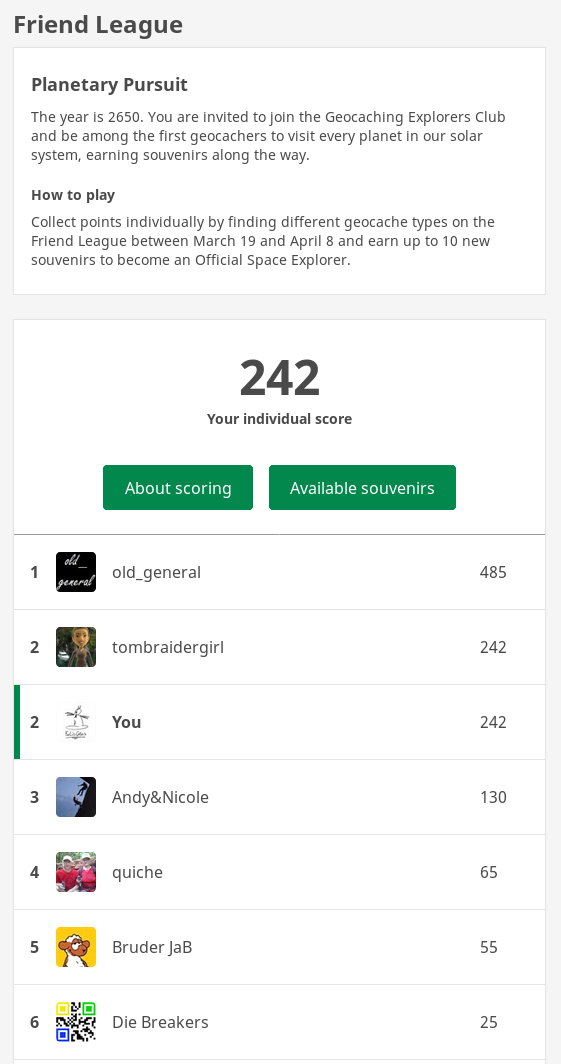Select the highlighted You leaderboard row
This screenshot has height=1064, width=561.
pos(279,722)
